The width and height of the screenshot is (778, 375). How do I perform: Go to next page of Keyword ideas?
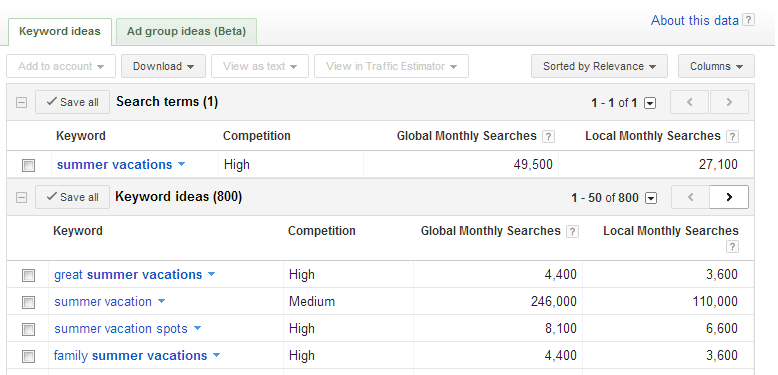tap(729, 197)
